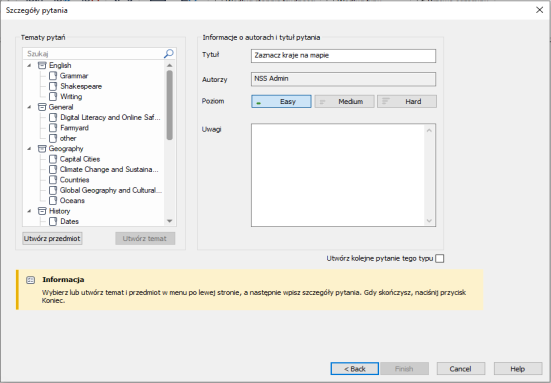Select the Oceans topic
The width and height of the screenshot is (551, 383).
pyautogui.click(x=72, y=201)
